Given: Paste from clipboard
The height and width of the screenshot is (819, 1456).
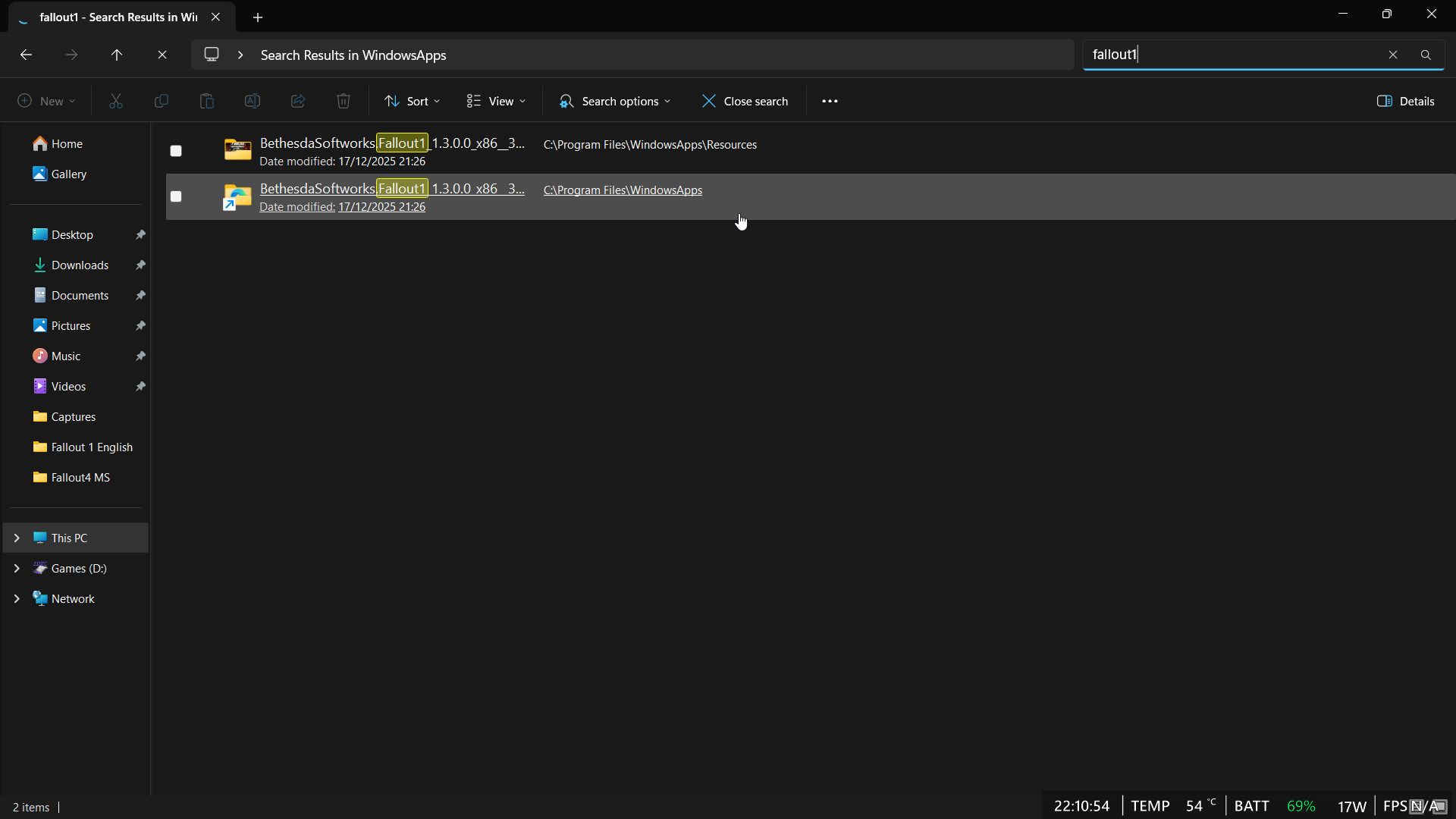Looking at the screenshot, I should 206,101.
